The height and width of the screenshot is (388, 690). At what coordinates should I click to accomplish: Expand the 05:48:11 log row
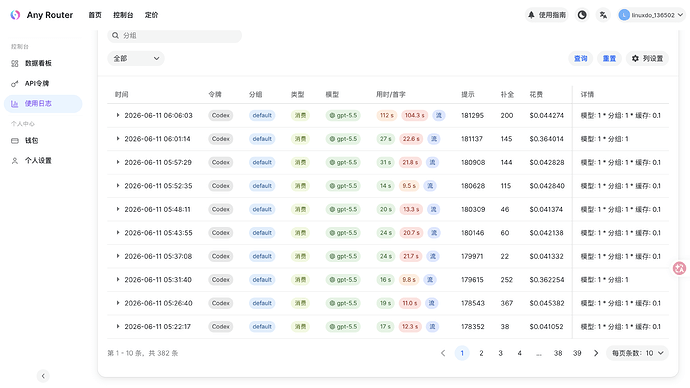pyautogui.click(x=118, y=209)
